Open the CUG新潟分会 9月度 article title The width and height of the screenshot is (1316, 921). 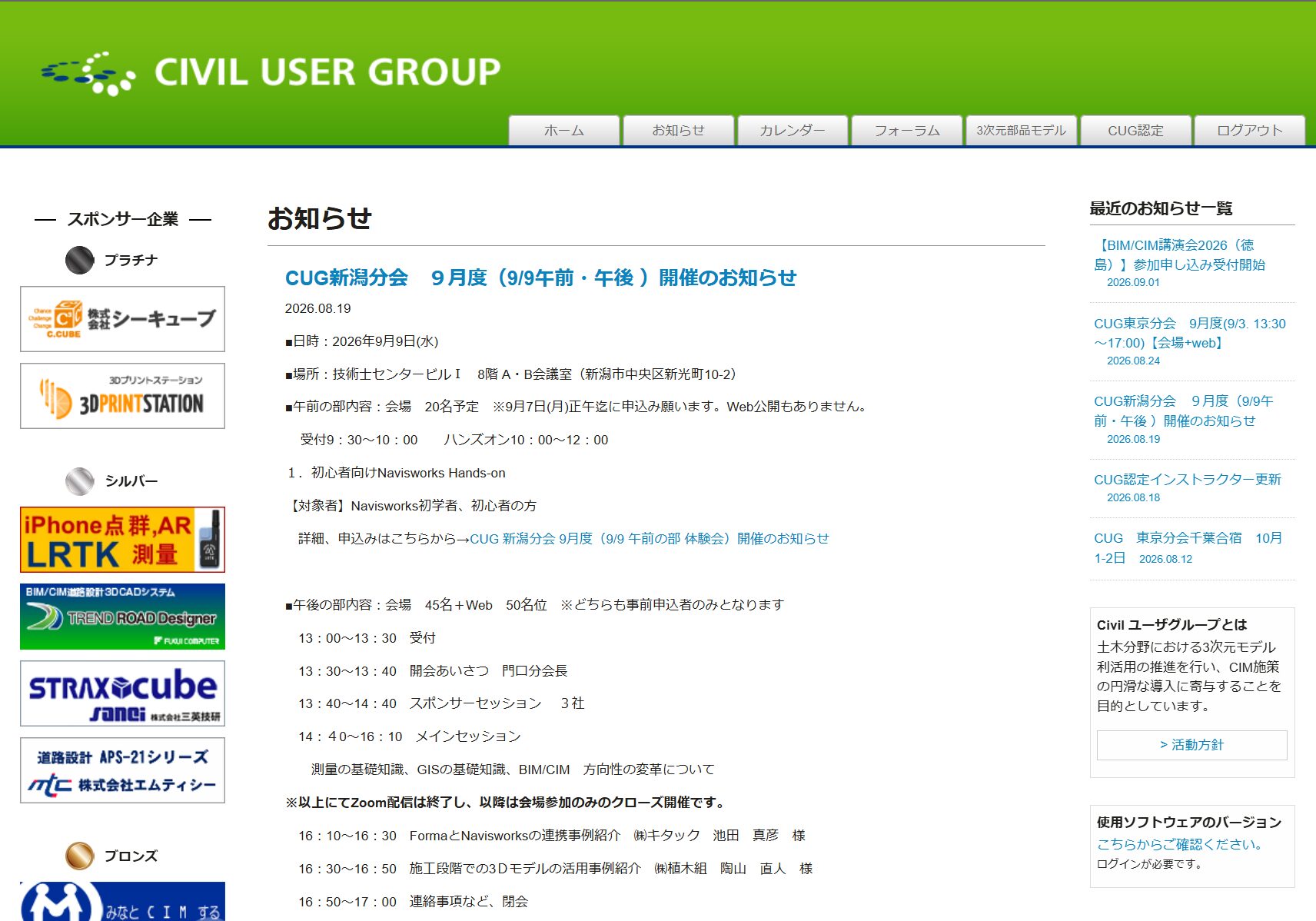(540, 278)
